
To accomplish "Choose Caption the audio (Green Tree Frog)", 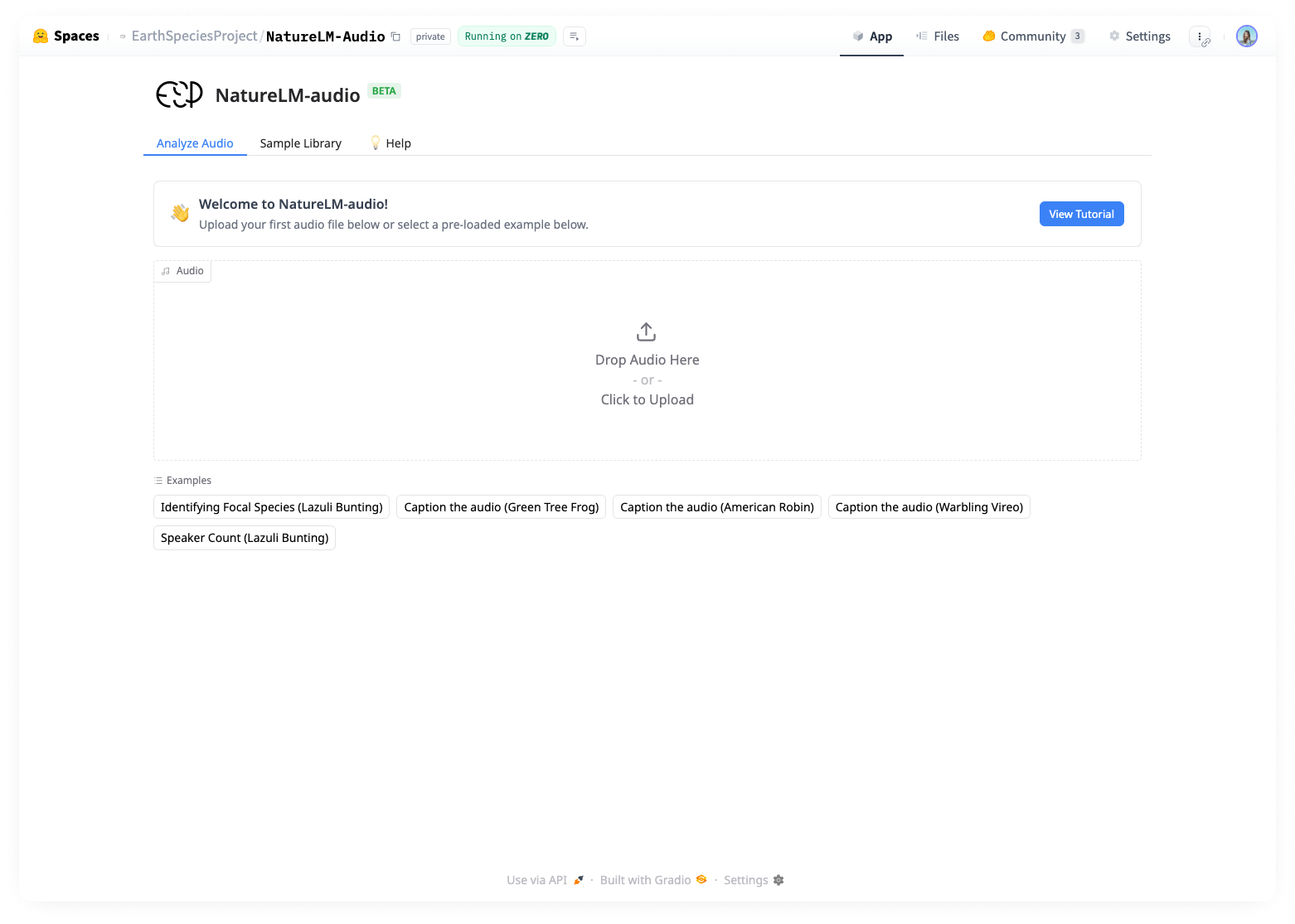I will coord(501,507).
